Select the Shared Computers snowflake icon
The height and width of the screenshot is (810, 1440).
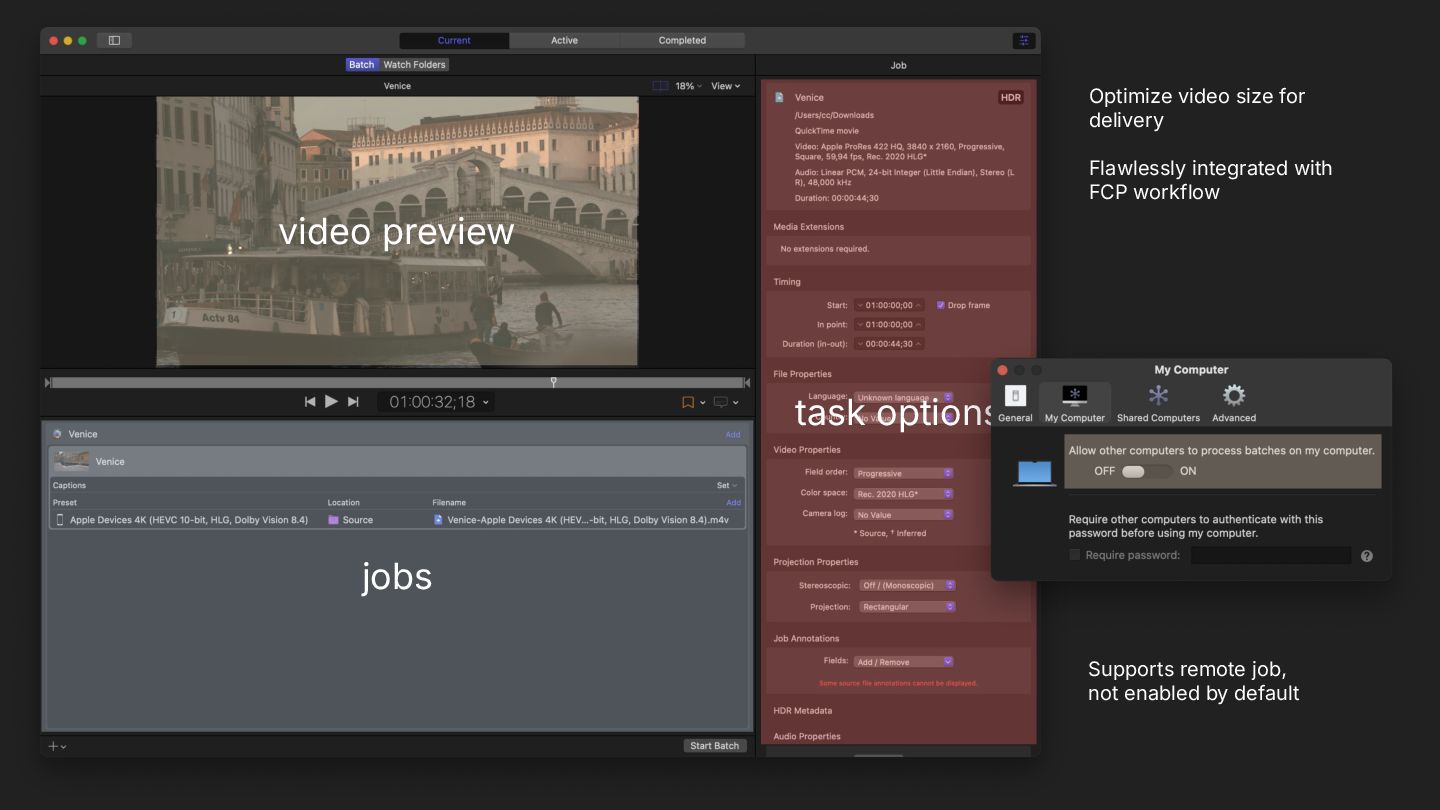tap(1158, 396)
